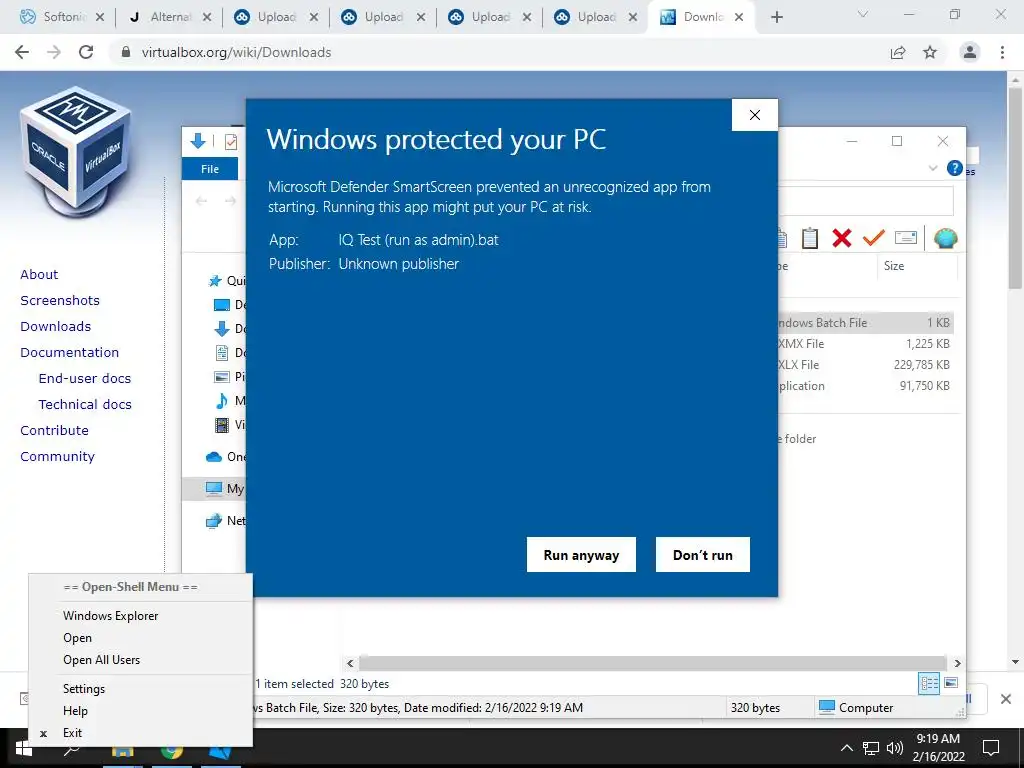Close the SmartScreen dialog with X
Viewport: 1024px width, 768px height.
pyautogui.click(x=755, y=115)
